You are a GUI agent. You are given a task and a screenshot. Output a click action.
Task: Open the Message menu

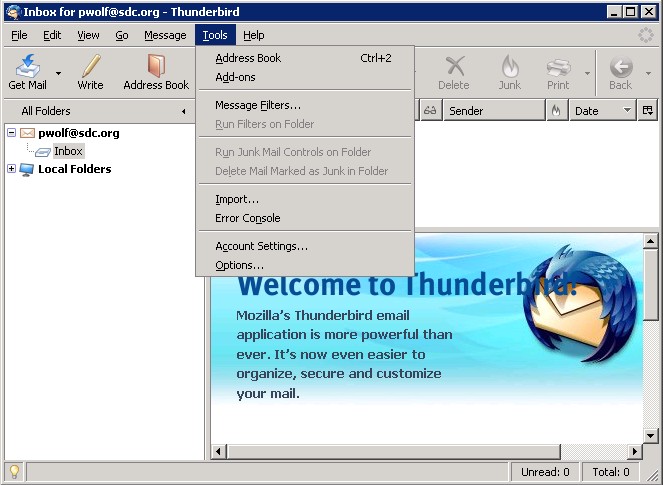pyautogui.click(x=165, y=35)
